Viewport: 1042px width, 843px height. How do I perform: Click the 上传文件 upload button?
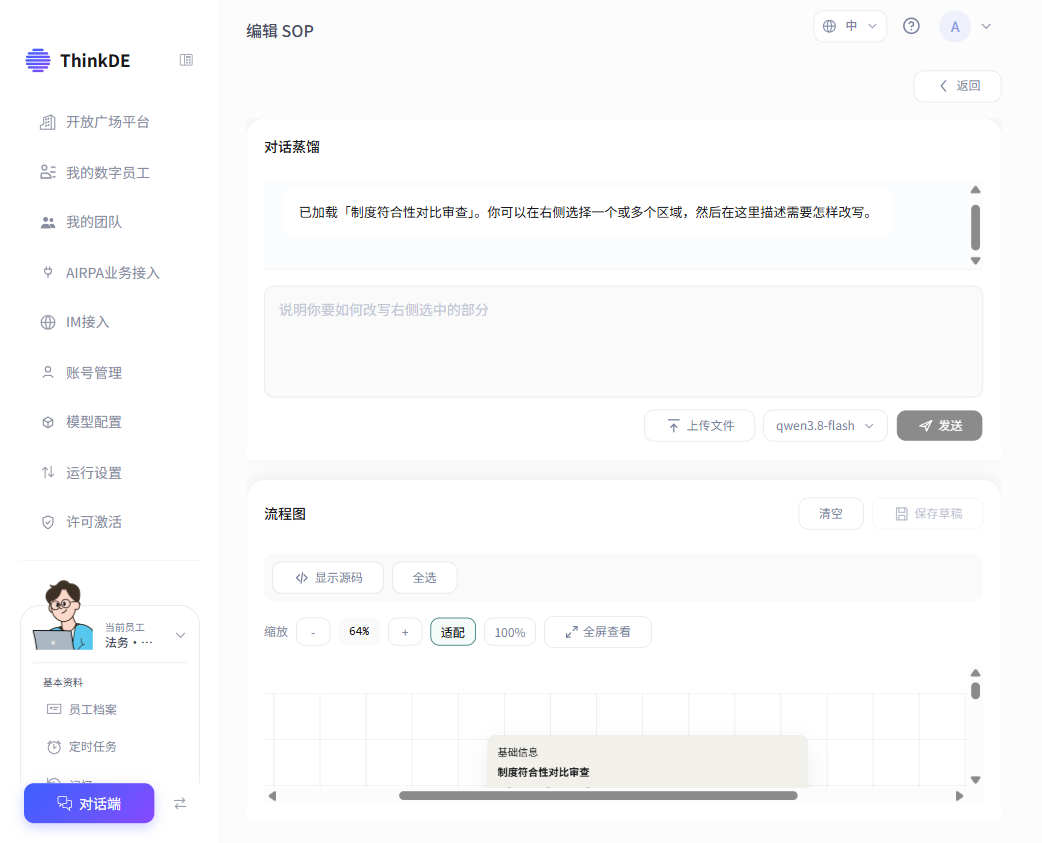[699, 426]
